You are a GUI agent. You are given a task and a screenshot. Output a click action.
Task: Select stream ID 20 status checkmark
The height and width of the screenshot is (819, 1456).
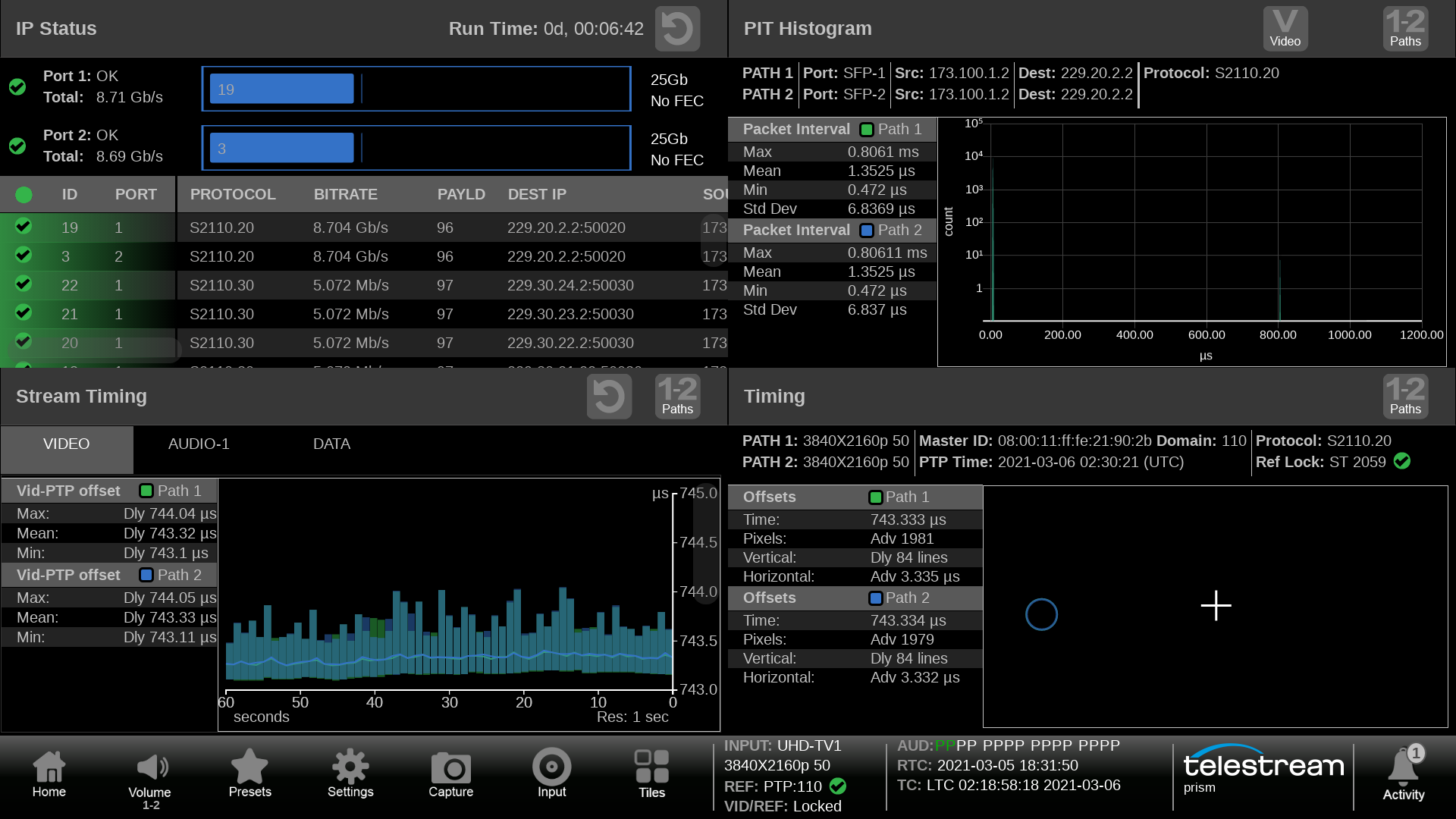(24, 341)
